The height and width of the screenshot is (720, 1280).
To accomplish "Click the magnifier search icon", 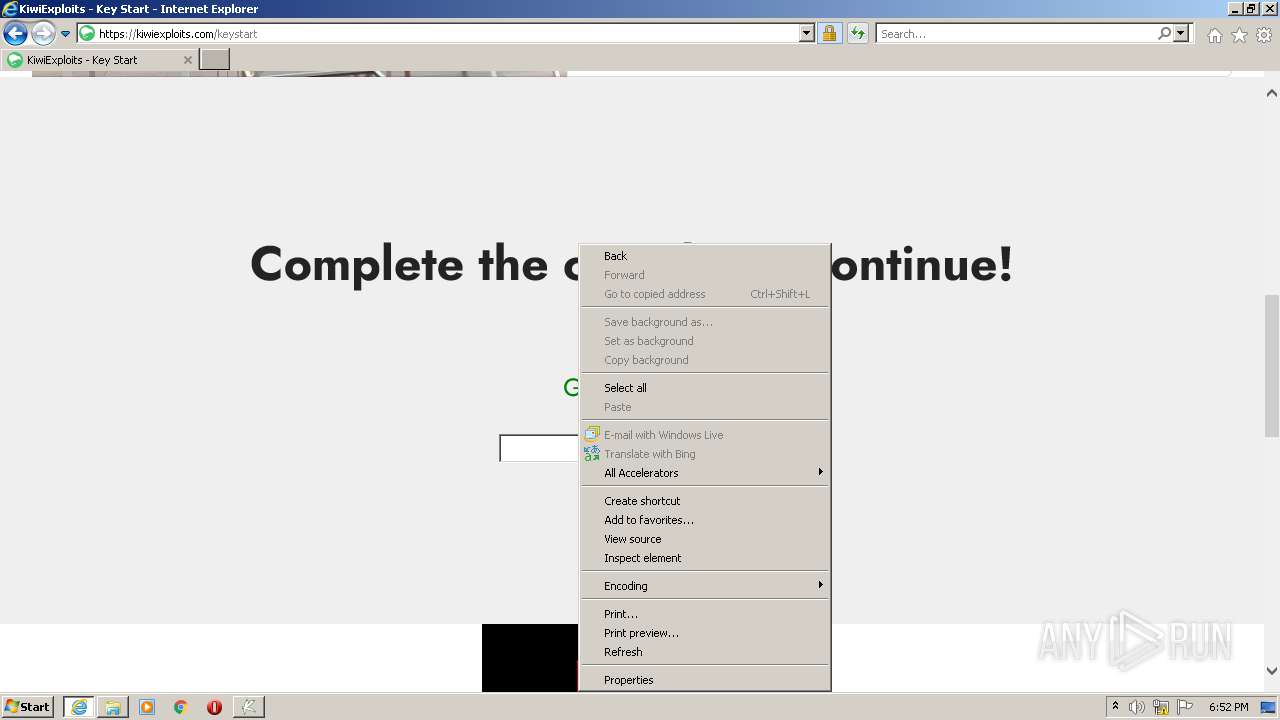I will pyautogui.click(x=1164, y=34).
